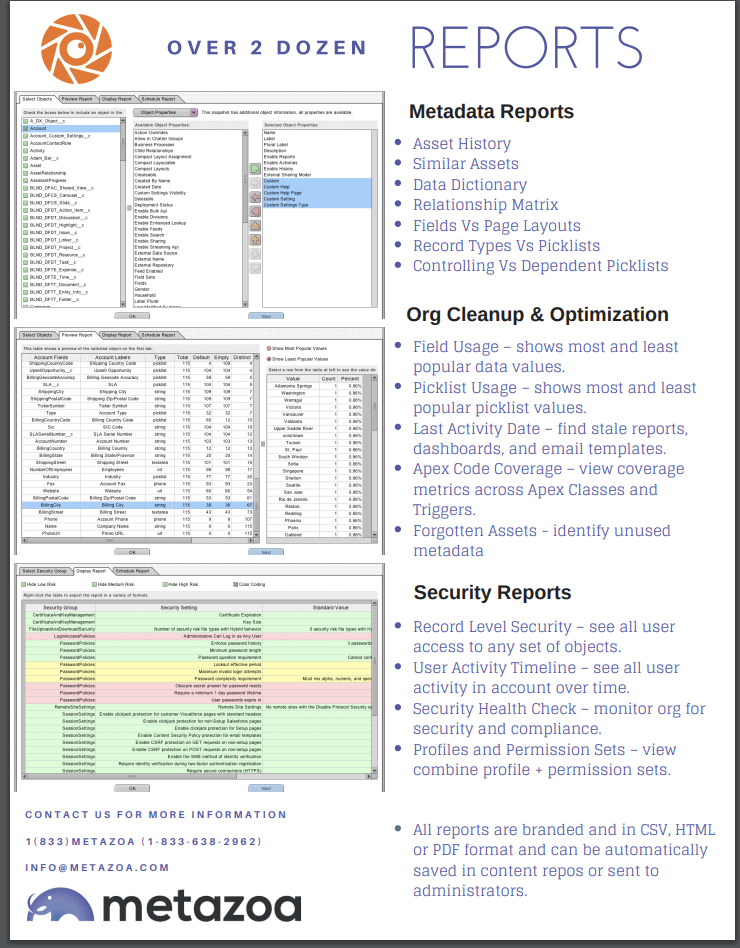
Task: Check the Account_Custom_Settings__c checkbox
Action: (x=25, y=136)
